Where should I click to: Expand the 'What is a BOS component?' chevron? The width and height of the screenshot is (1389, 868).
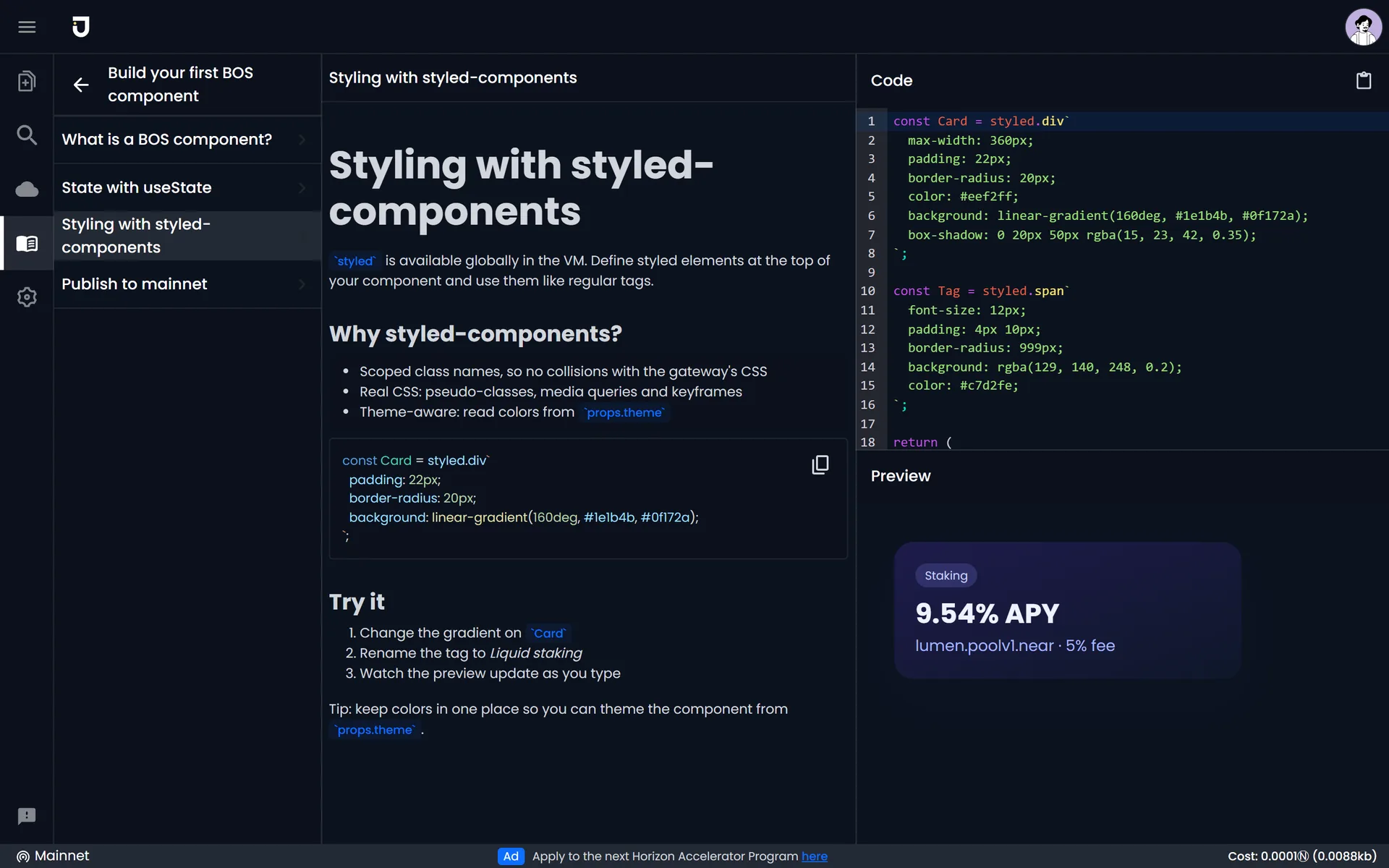coord(302,140)
